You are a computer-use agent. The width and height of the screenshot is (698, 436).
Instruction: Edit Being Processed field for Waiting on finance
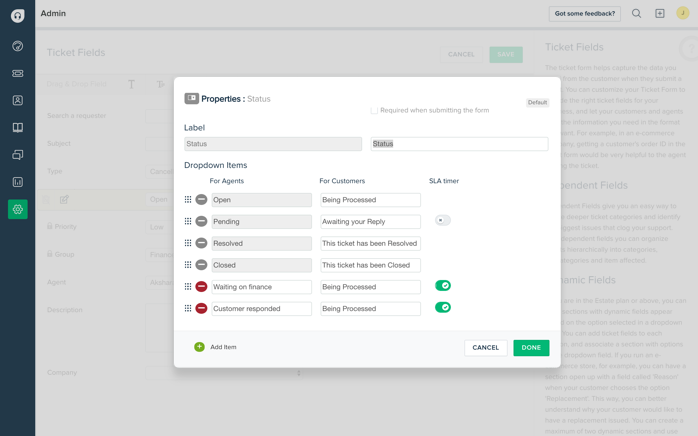(370, 287)
